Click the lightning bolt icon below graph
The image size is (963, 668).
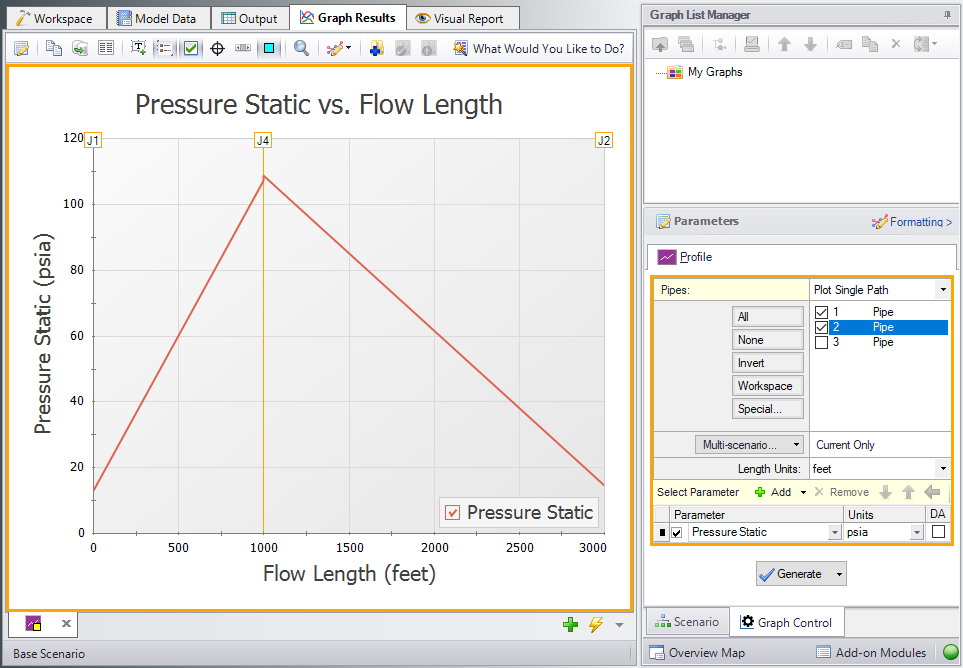pyautogui.click(x=596, y=625)
